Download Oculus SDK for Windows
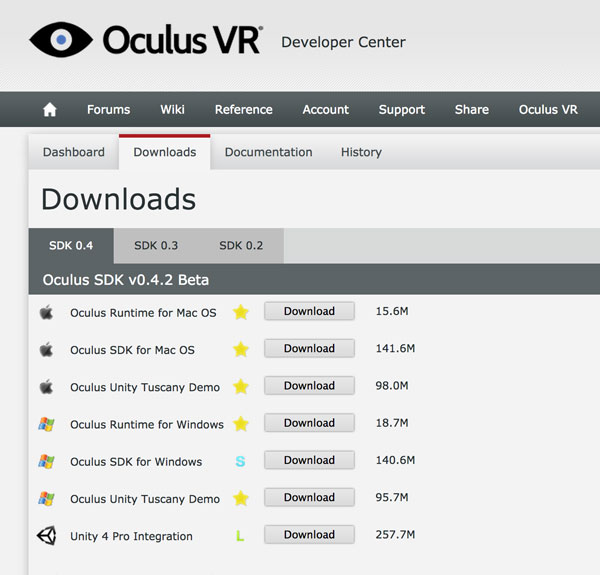This screenshot has width=600, height=575. click(x=309, y=460)
